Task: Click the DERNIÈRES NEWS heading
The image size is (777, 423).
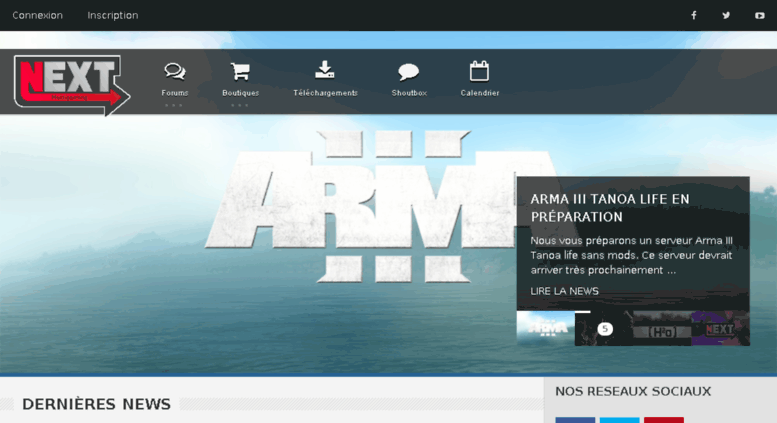Action: click(x=96, y=404)
